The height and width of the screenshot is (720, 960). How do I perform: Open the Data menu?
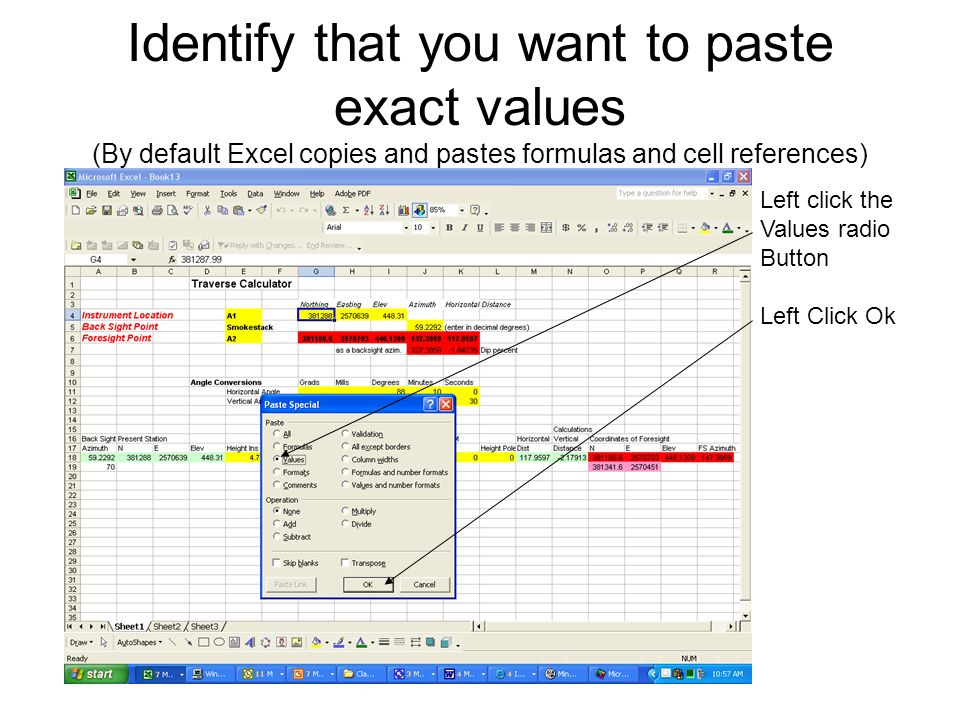point(255,193)
